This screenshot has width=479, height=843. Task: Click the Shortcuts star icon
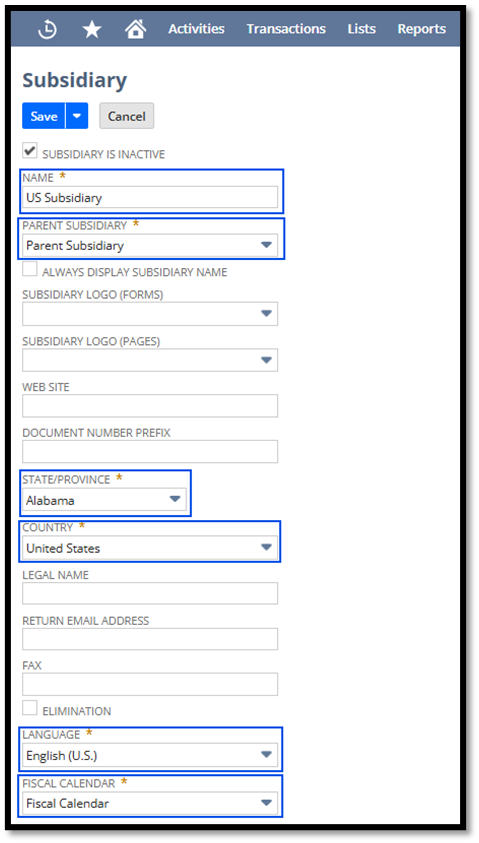92,29
